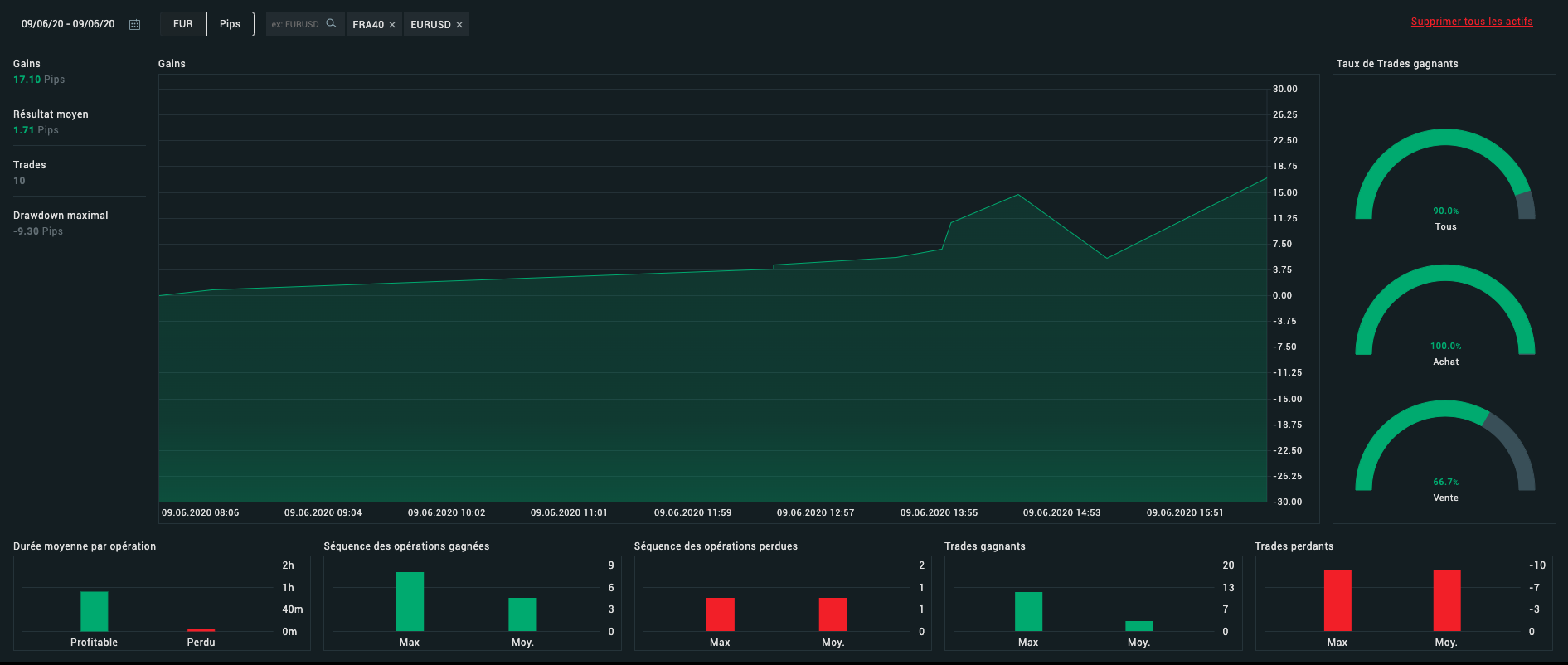
Task: Switch the display unit to EUR
Action: click(x=182, y=24)
